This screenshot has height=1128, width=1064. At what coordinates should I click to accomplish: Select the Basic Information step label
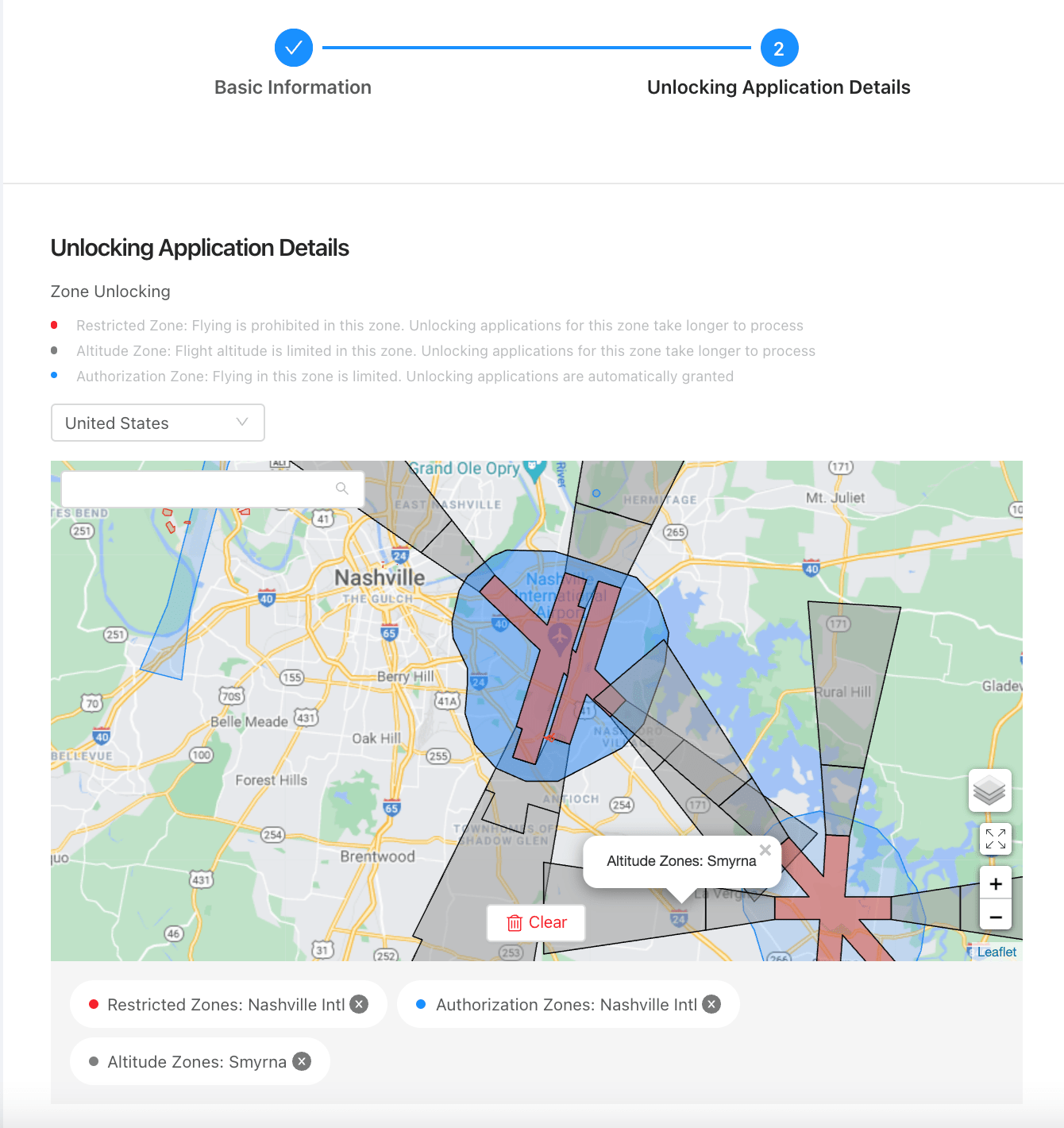pyautogui.click(x=293, y=87)
